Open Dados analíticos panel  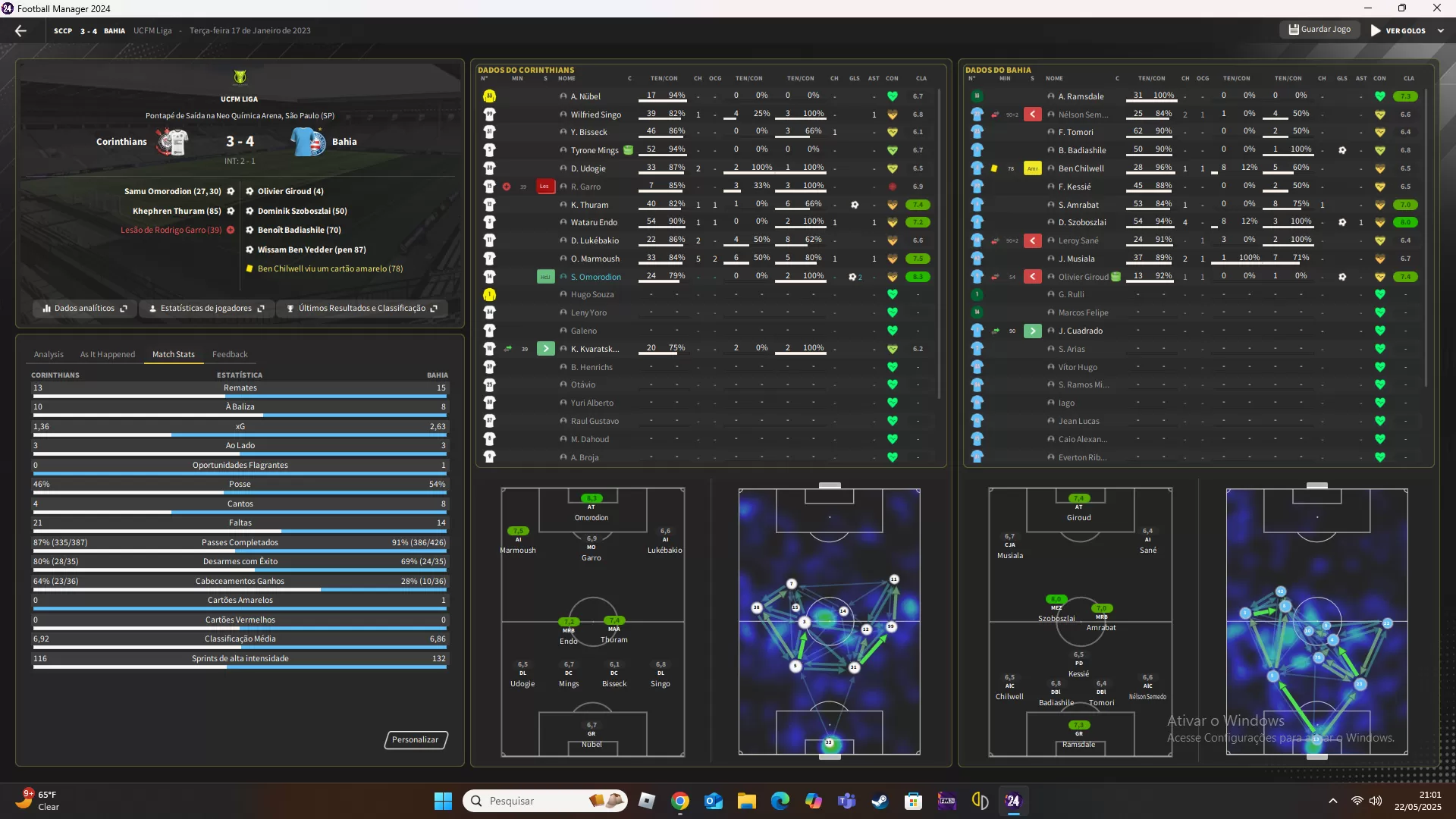coord(85,309)
